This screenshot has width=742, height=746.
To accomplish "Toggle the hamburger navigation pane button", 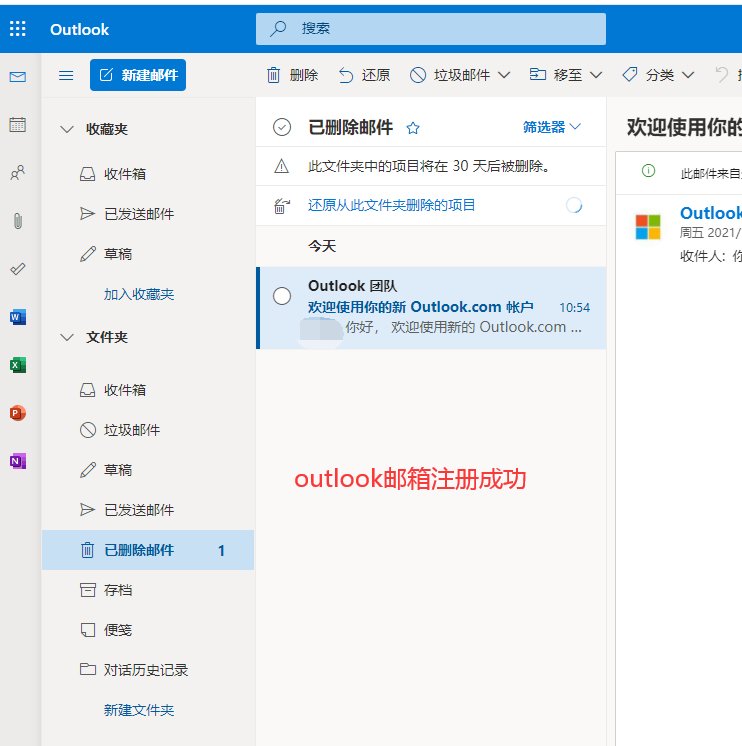I will pyautogui.click(x=66, y=75).
